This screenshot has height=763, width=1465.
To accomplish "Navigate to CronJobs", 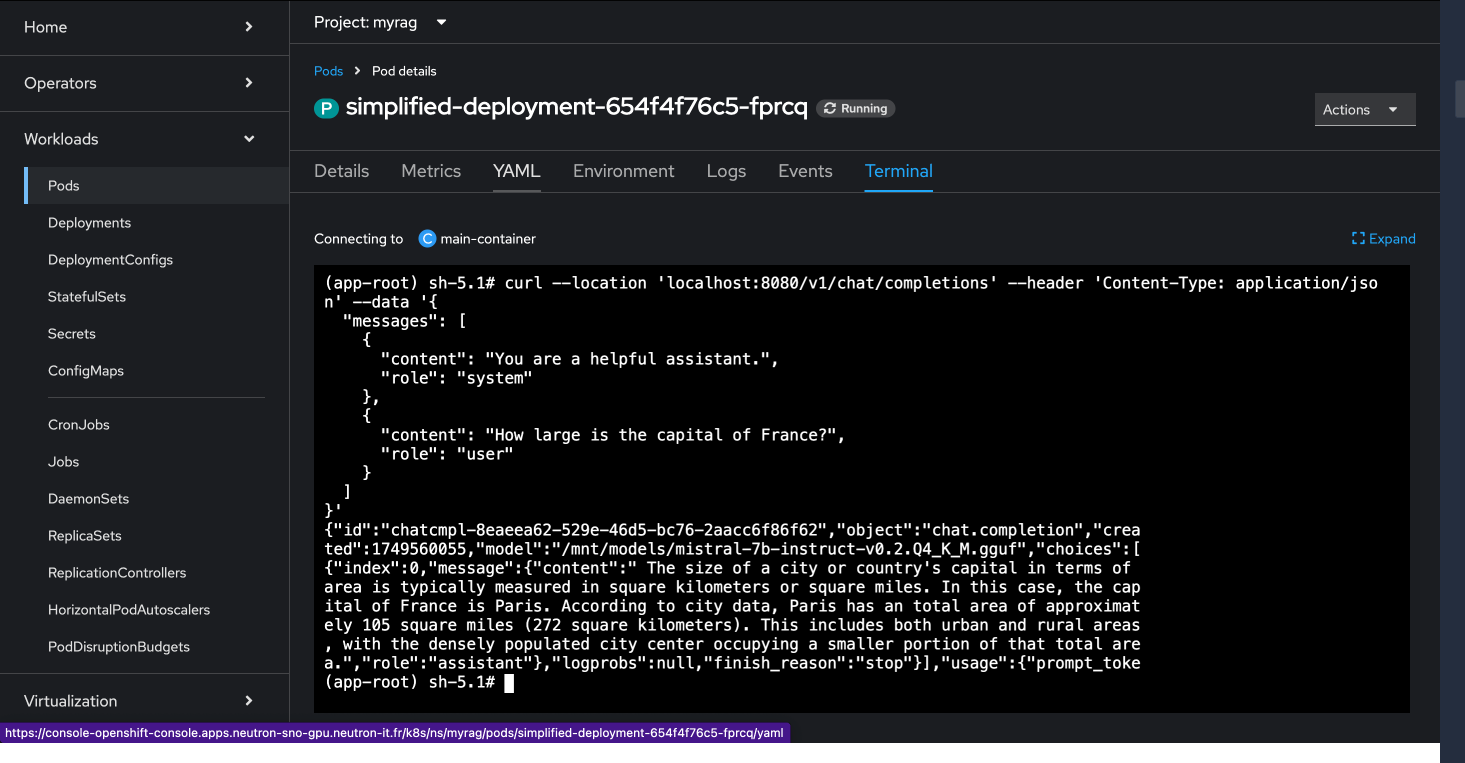I will 157,425.
